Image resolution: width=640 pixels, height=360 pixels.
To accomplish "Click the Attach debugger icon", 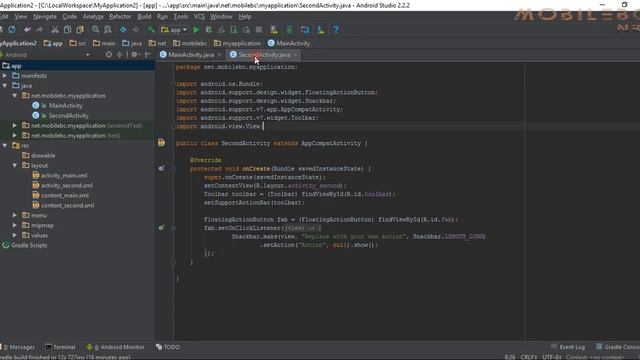I will click(246, 30).
